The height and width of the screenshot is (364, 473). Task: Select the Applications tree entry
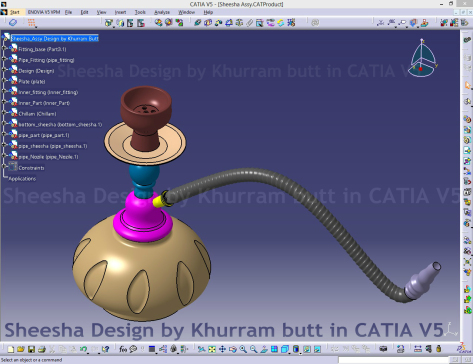22,179
